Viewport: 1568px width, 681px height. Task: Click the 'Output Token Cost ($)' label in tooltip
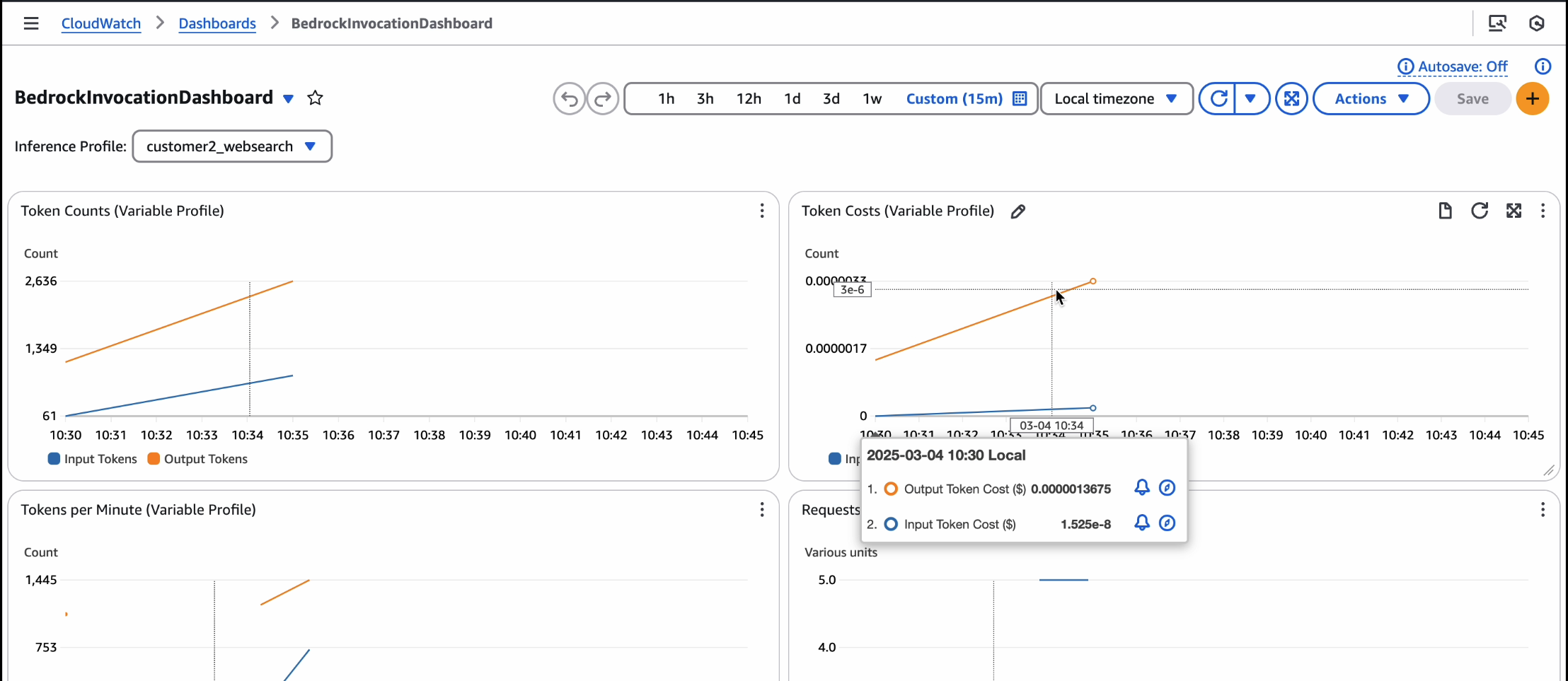click(965, 489)
